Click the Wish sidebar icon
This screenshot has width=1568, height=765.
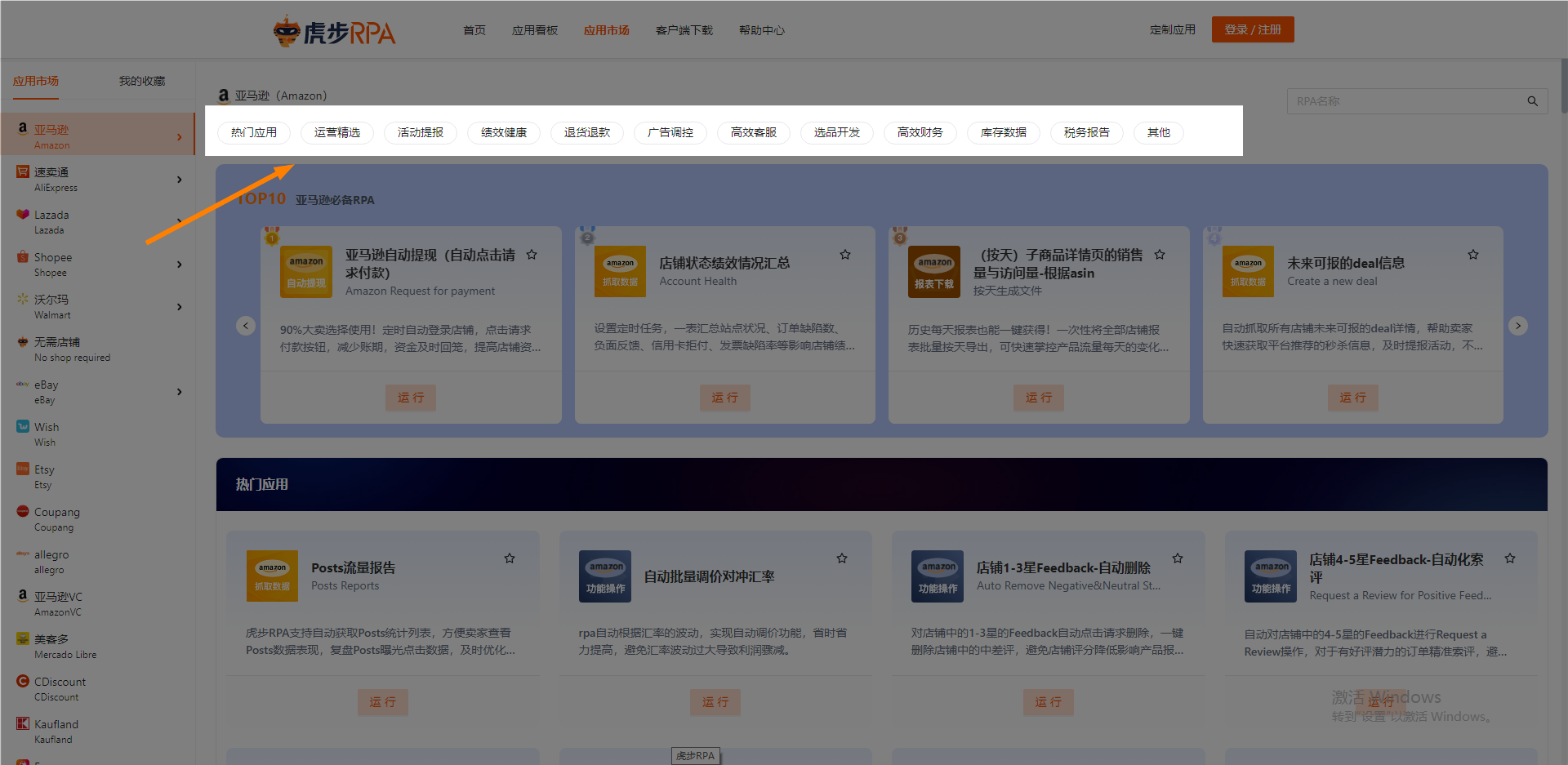(23, 426)
